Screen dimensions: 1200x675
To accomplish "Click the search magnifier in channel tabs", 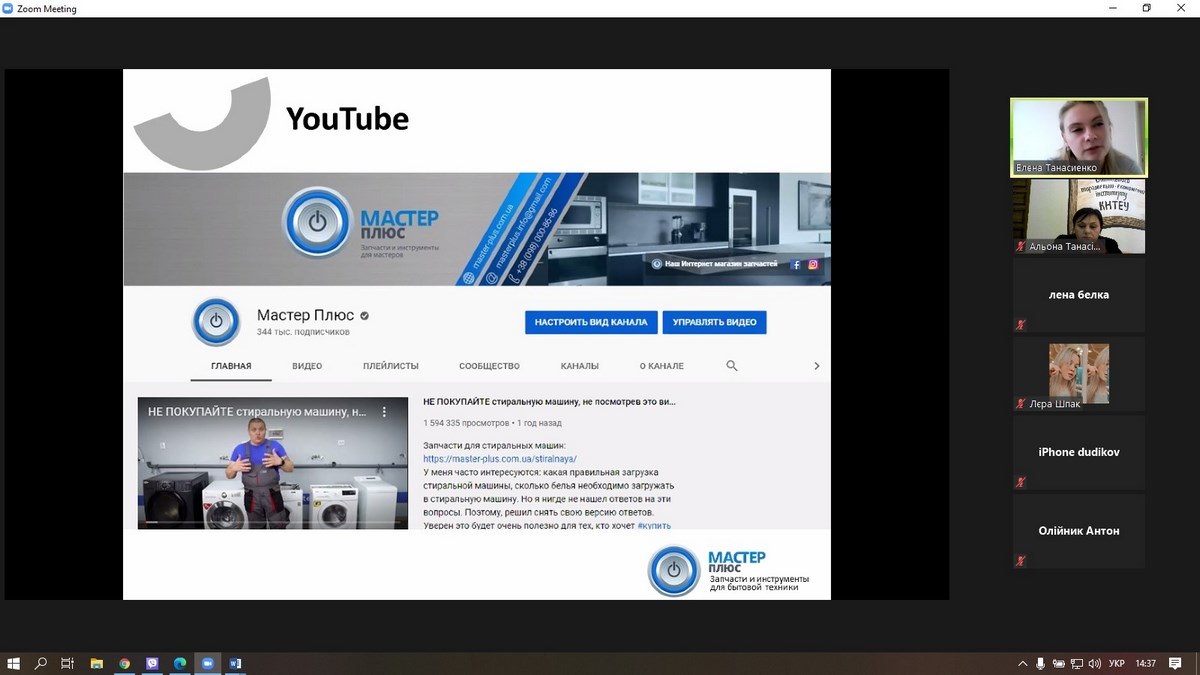I will pos(731,366).
